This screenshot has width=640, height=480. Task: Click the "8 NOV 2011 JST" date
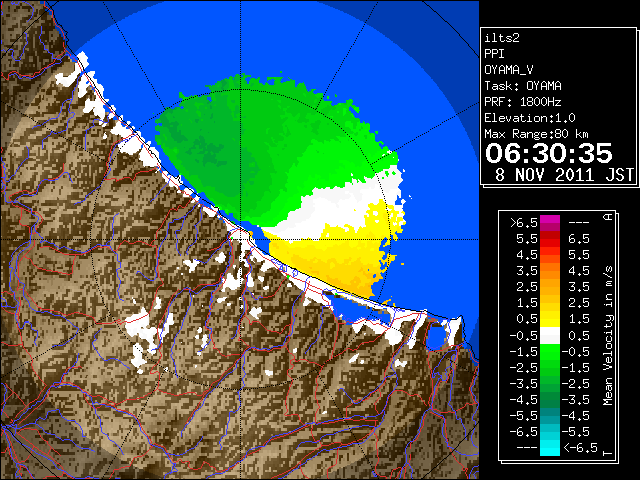(x=564, y=175)
